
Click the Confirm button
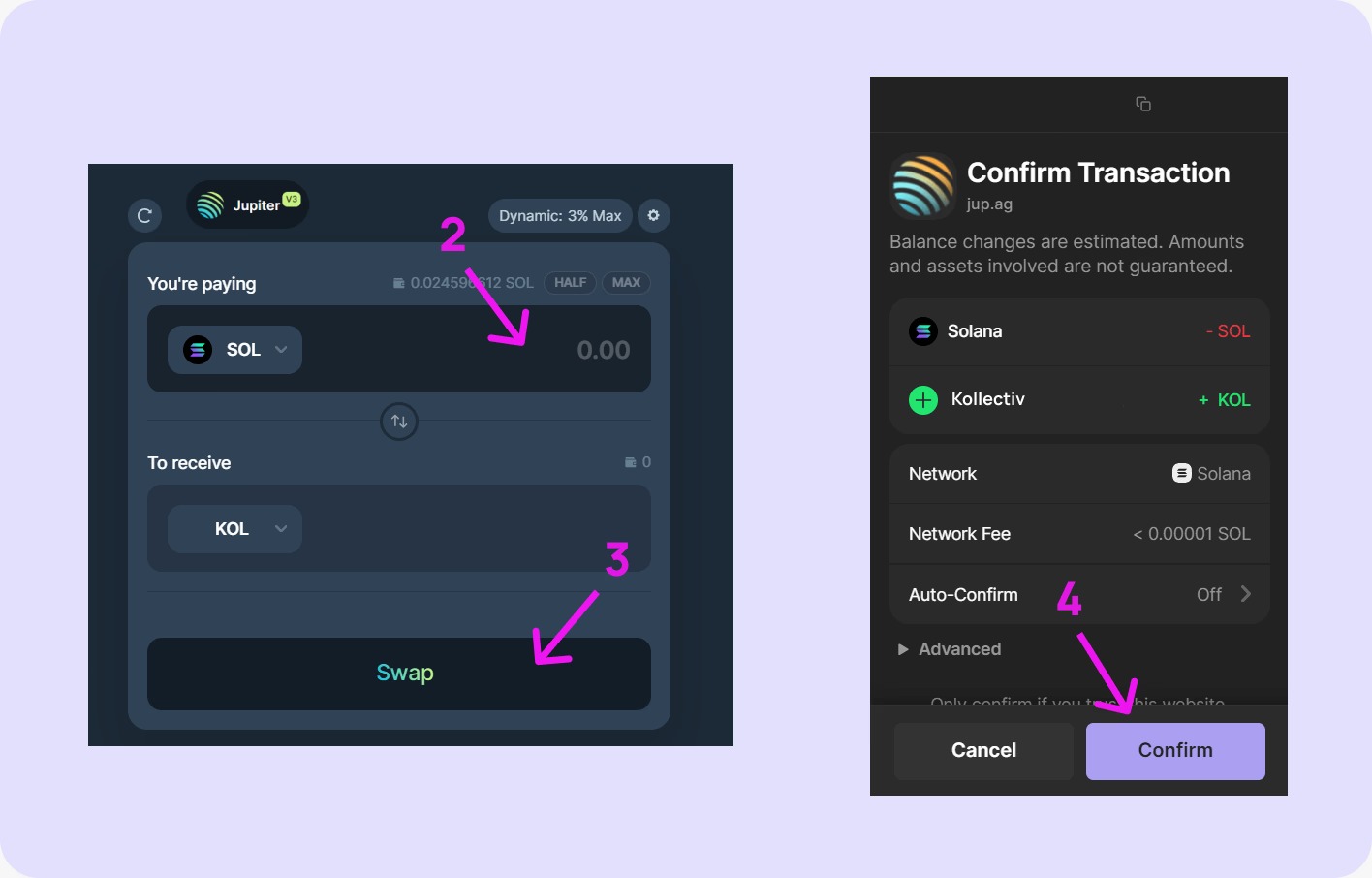coord(1175,751)
